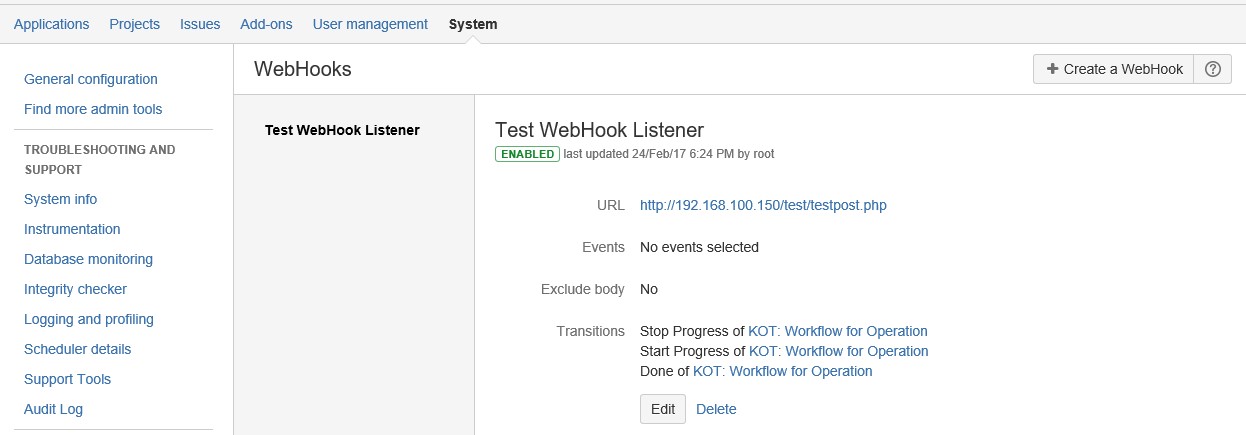The image size is (1246, 435).
Task: Open the webhook URL testpost.php link
Action: coord(763,205)
